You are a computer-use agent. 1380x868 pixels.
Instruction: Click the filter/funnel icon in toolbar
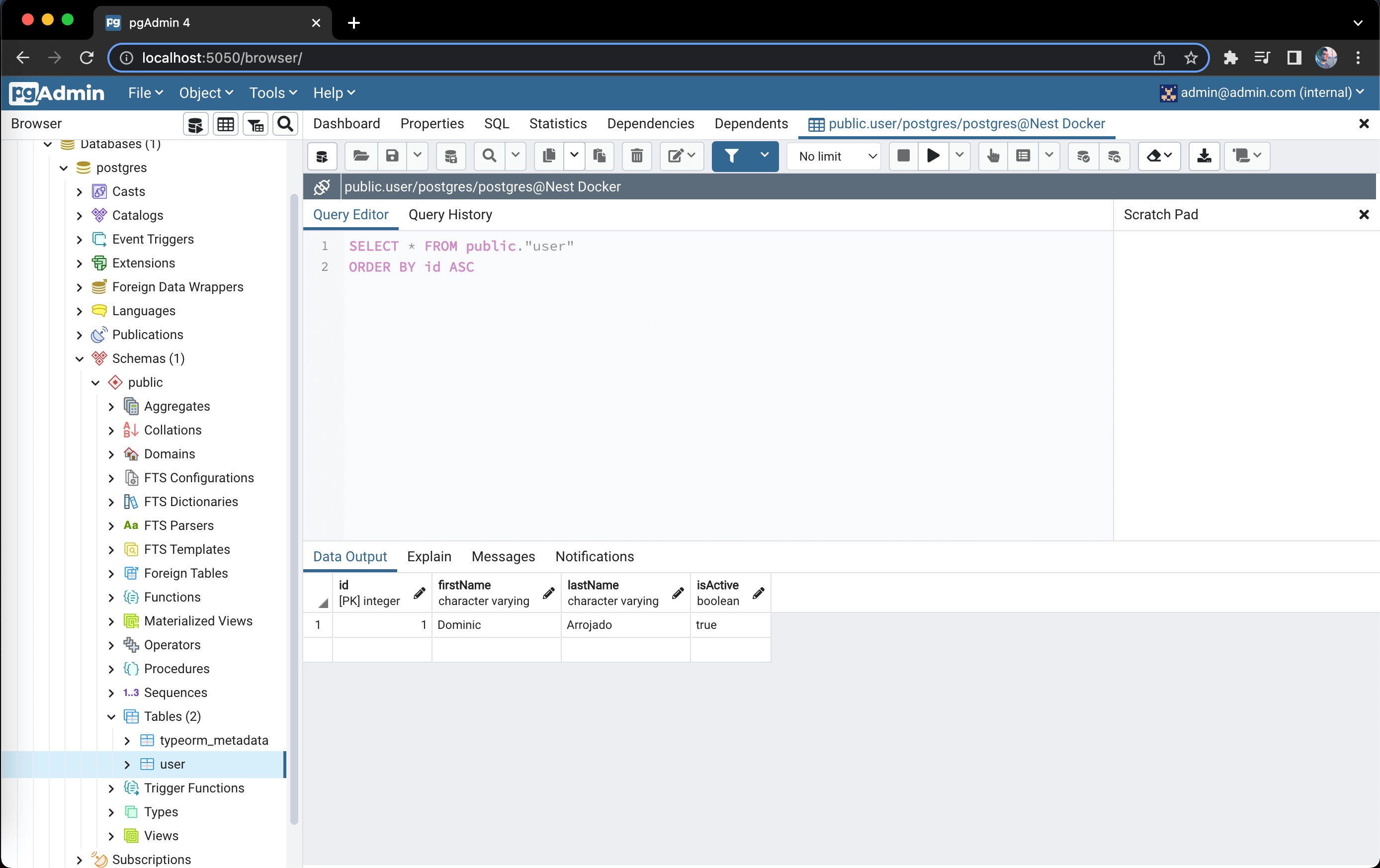pos(732,156)
